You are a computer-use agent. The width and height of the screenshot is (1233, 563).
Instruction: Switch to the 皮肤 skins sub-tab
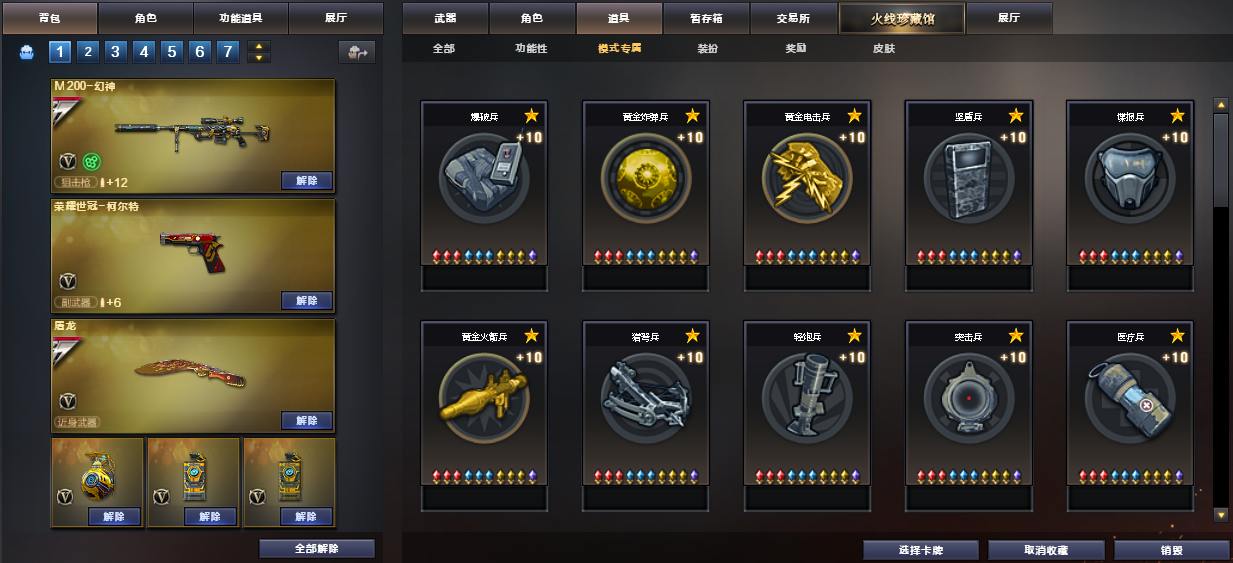point(884,48)
